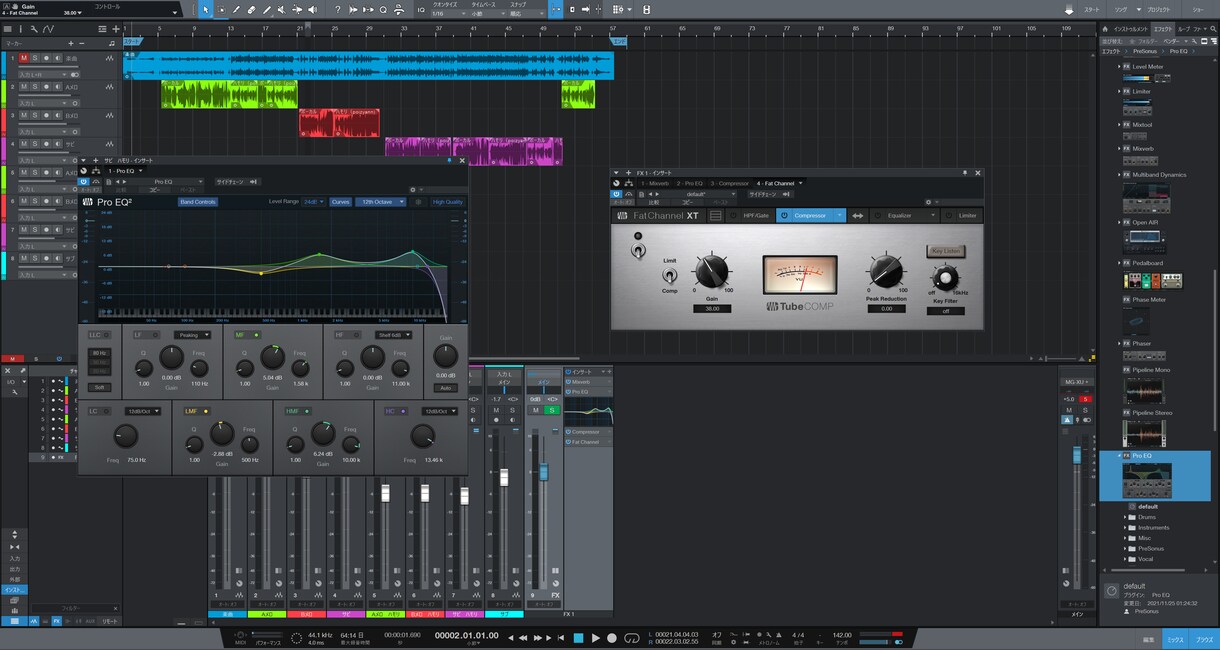Open the HF Shelf 6dB dropdown
Screen dimensions: 1220x650
(394, 335)
